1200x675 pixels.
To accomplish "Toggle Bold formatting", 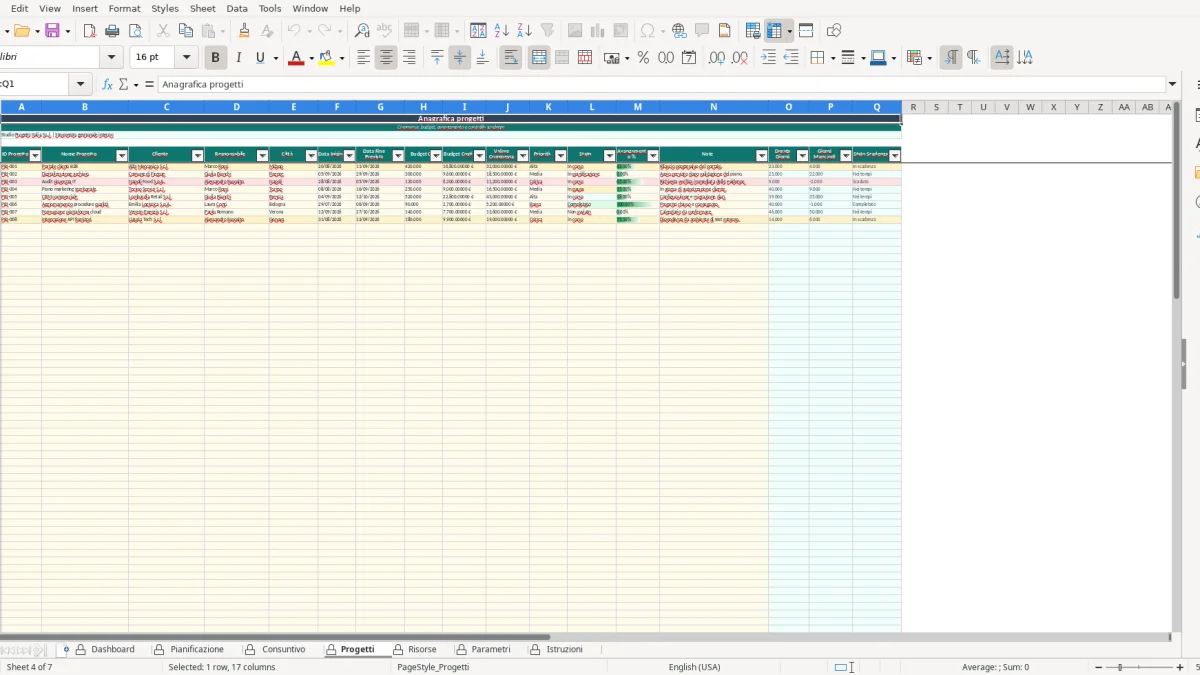I will click(215, 58).
